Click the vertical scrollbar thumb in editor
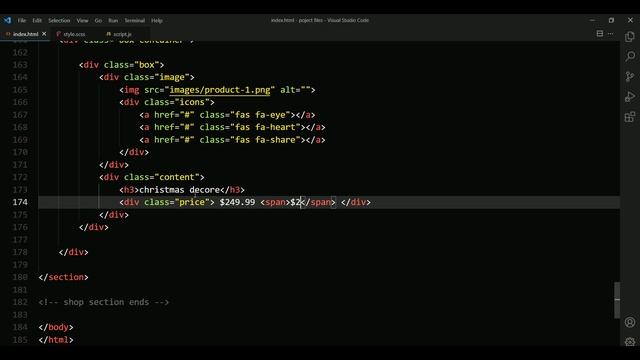This screenshot has width=640, height=360. [x=617, y=300]
